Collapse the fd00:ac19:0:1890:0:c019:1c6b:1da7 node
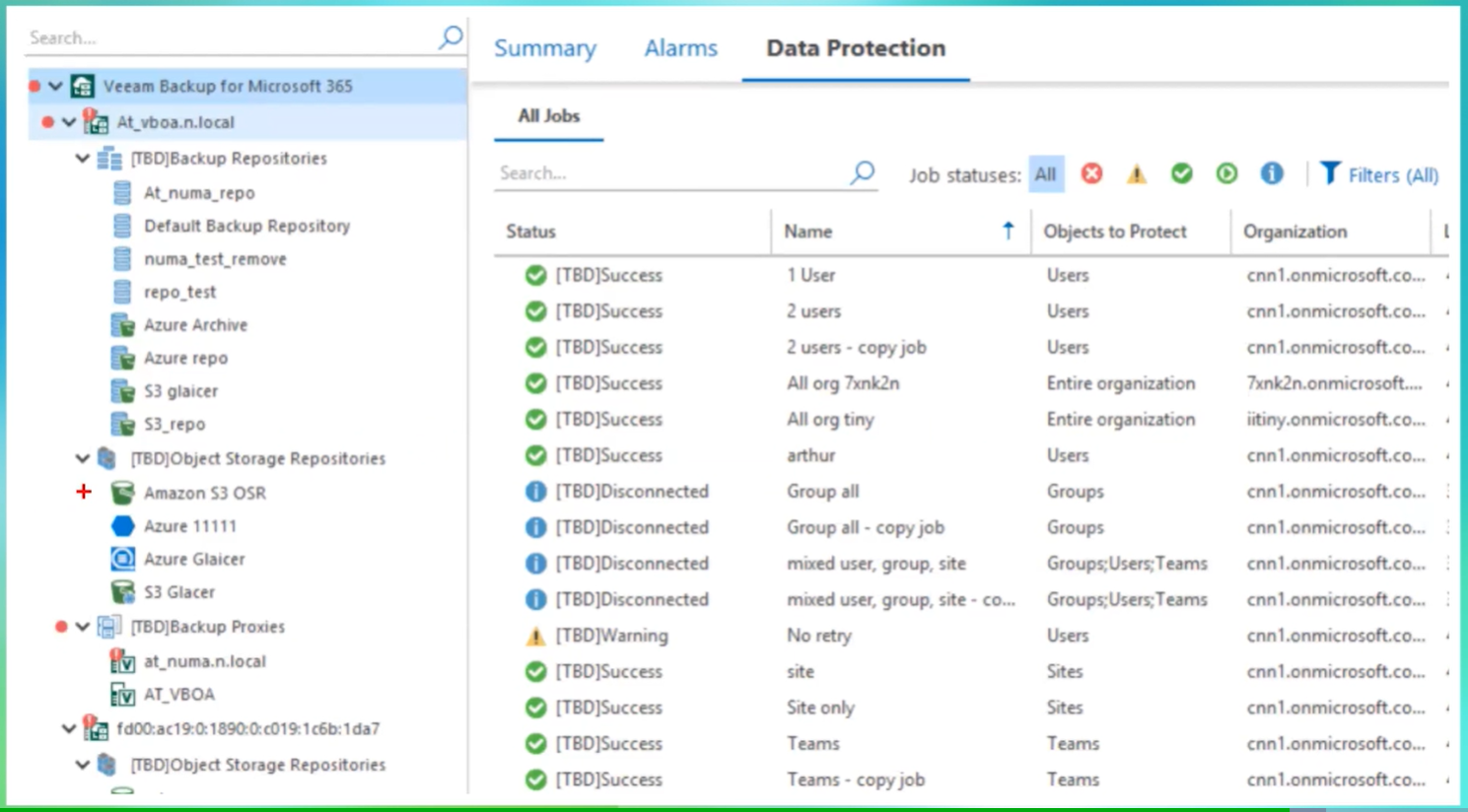The height and width of the screenshot is (812, 1468). tap(69, 729)
